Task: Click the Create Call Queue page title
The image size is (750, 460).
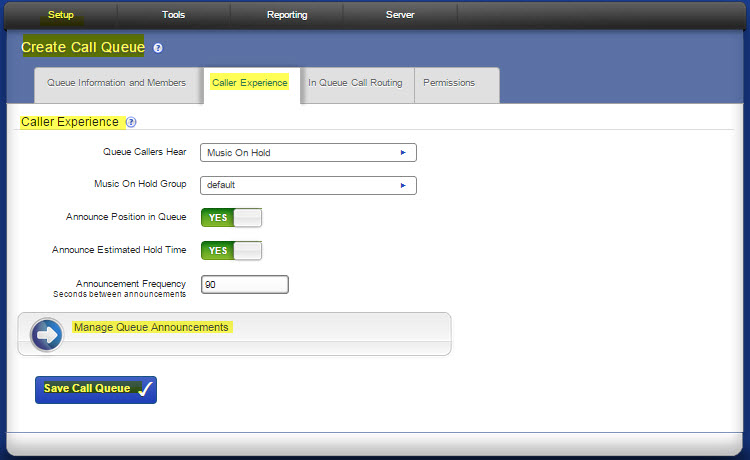Action: (83, 47)
